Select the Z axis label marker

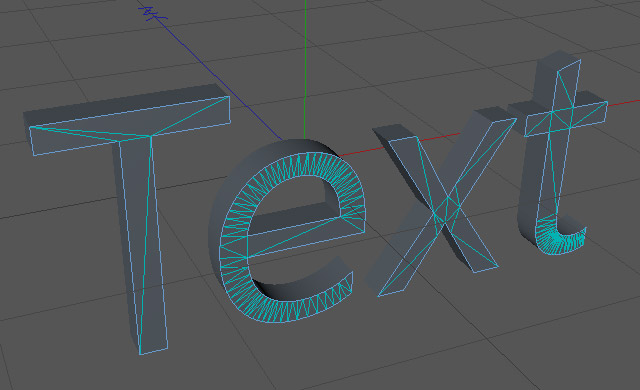click(152, 13)
